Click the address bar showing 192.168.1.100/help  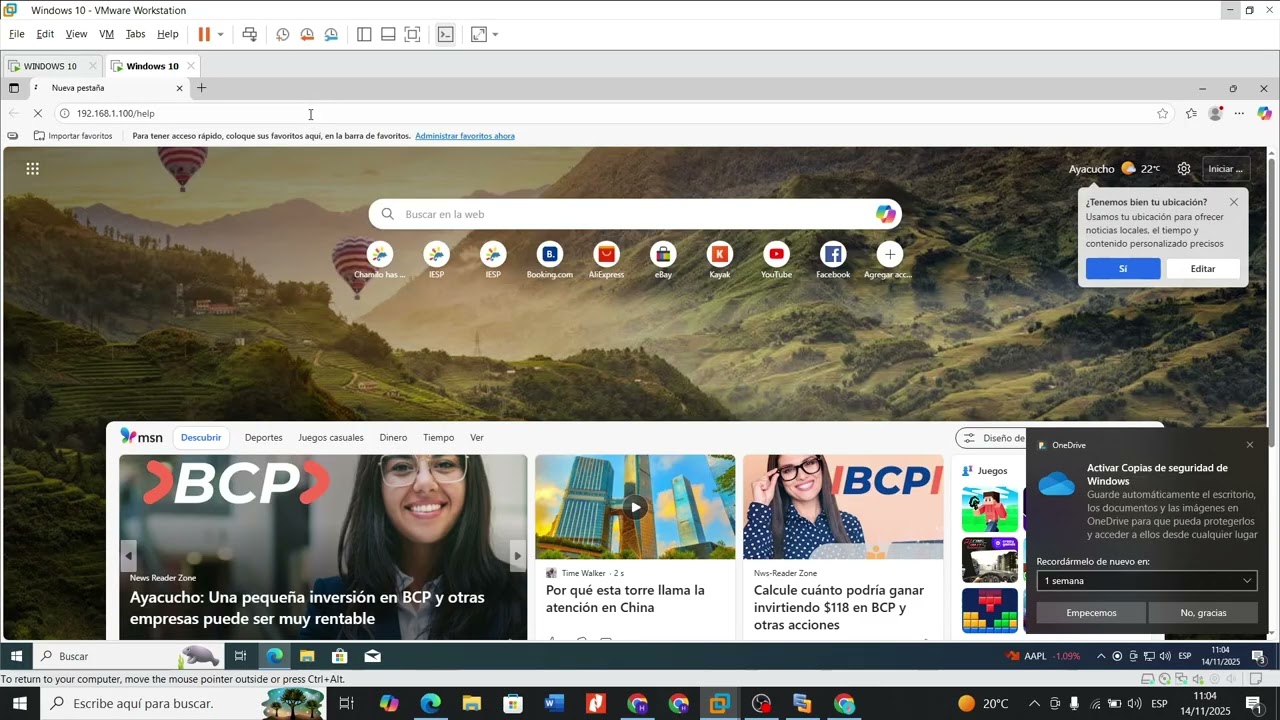[610, 113]
